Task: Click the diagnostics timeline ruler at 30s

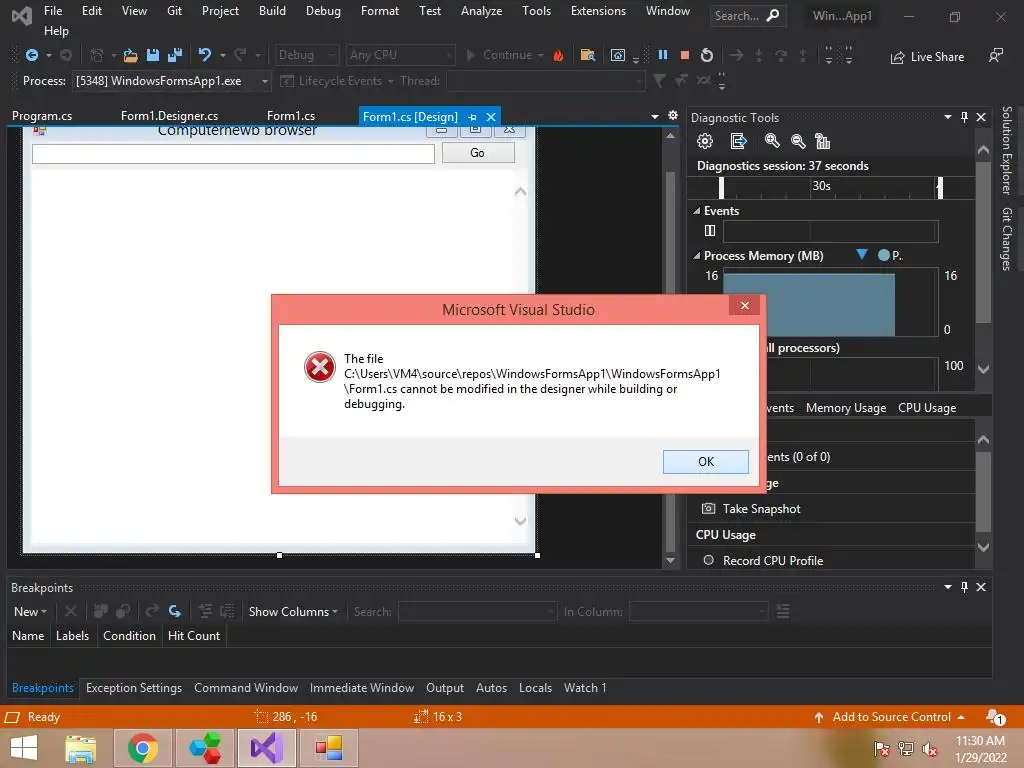Action: [x=821, y=186]
